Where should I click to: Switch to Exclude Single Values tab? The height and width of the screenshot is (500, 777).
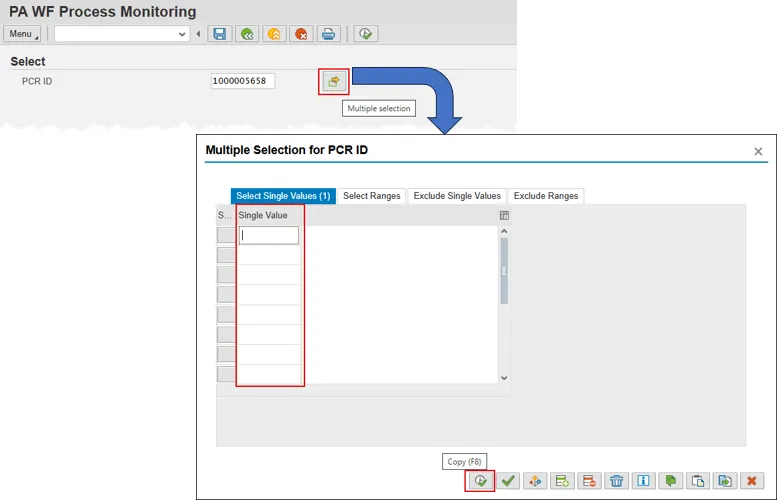(x=457, y=196)
